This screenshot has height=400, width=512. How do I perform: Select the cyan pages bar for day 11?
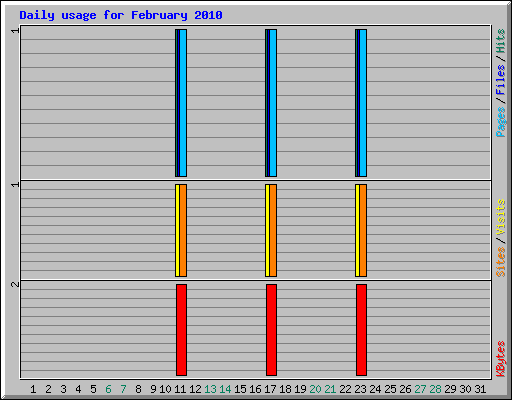(183, 103)
